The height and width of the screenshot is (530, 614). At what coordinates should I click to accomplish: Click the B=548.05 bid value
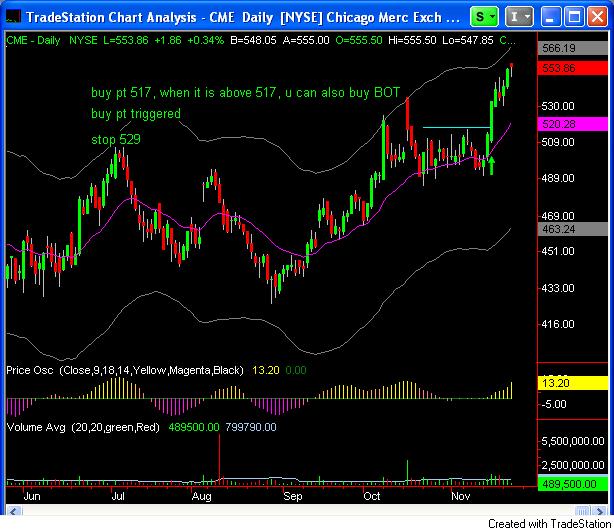253,40
